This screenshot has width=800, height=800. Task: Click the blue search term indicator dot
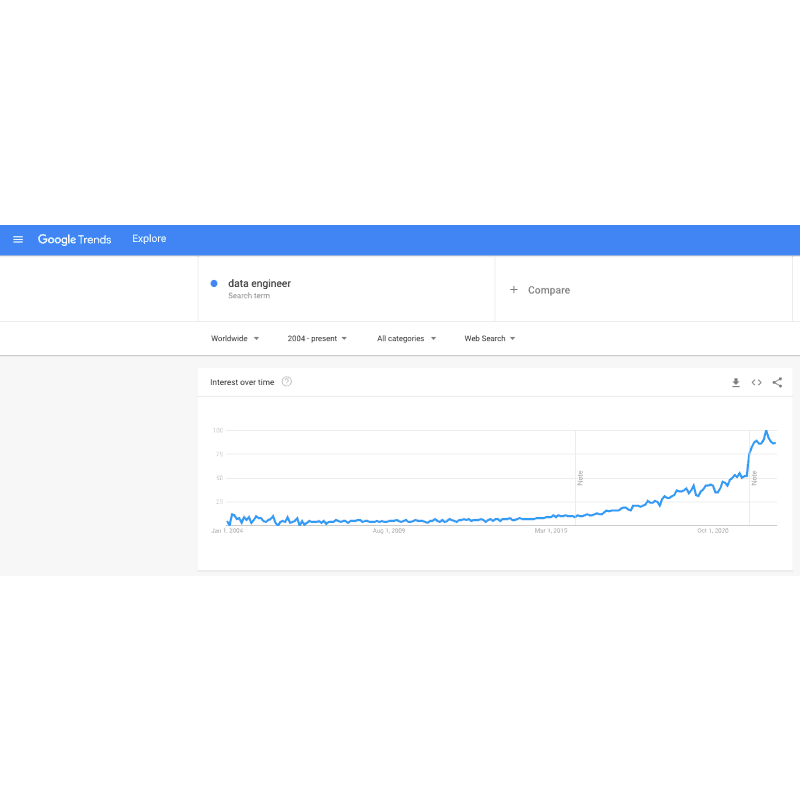(x=214, y=283)
